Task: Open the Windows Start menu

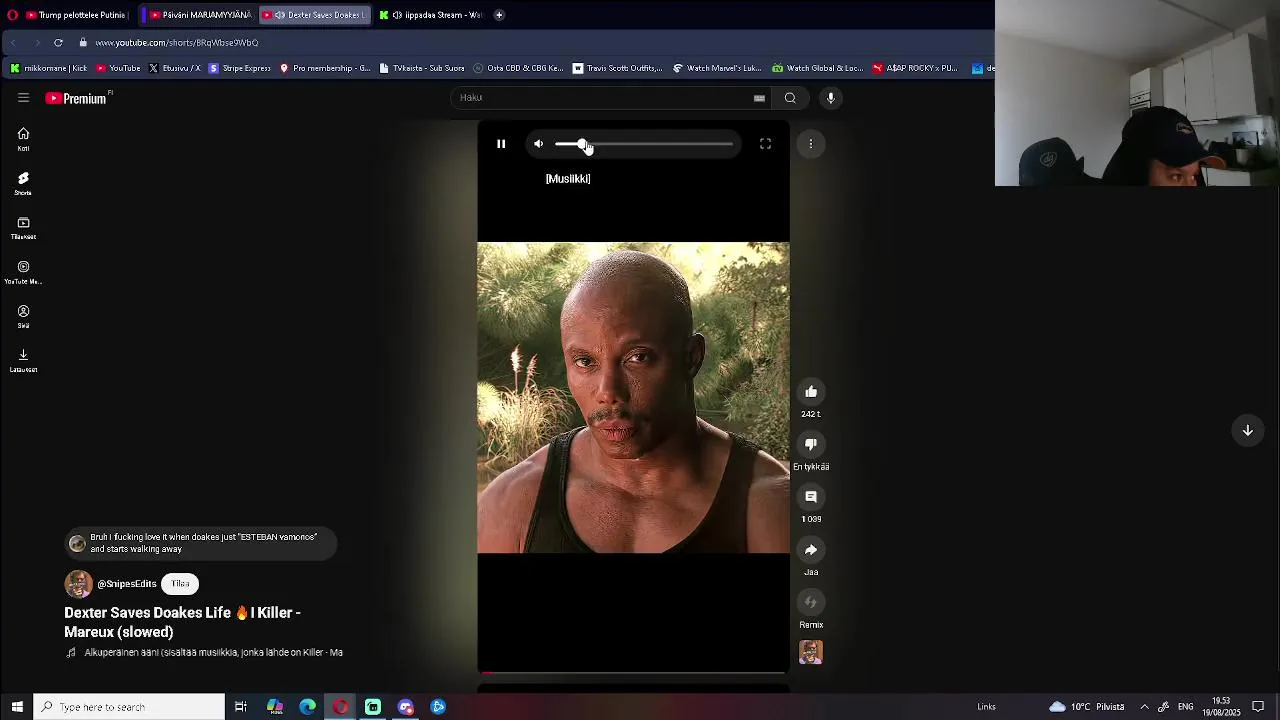Action: click(x=17, y=707)
